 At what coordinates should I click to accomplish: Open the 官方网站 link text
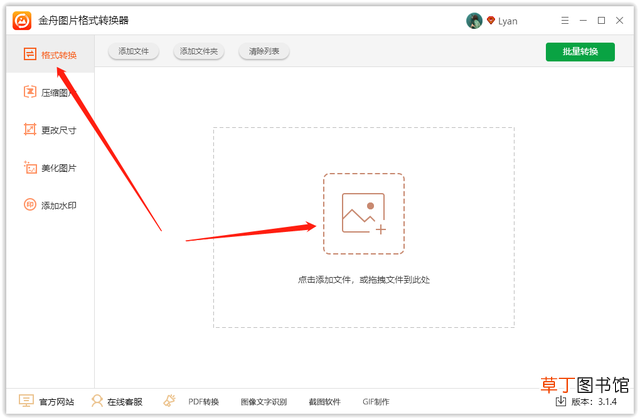[x=56, y=402]
